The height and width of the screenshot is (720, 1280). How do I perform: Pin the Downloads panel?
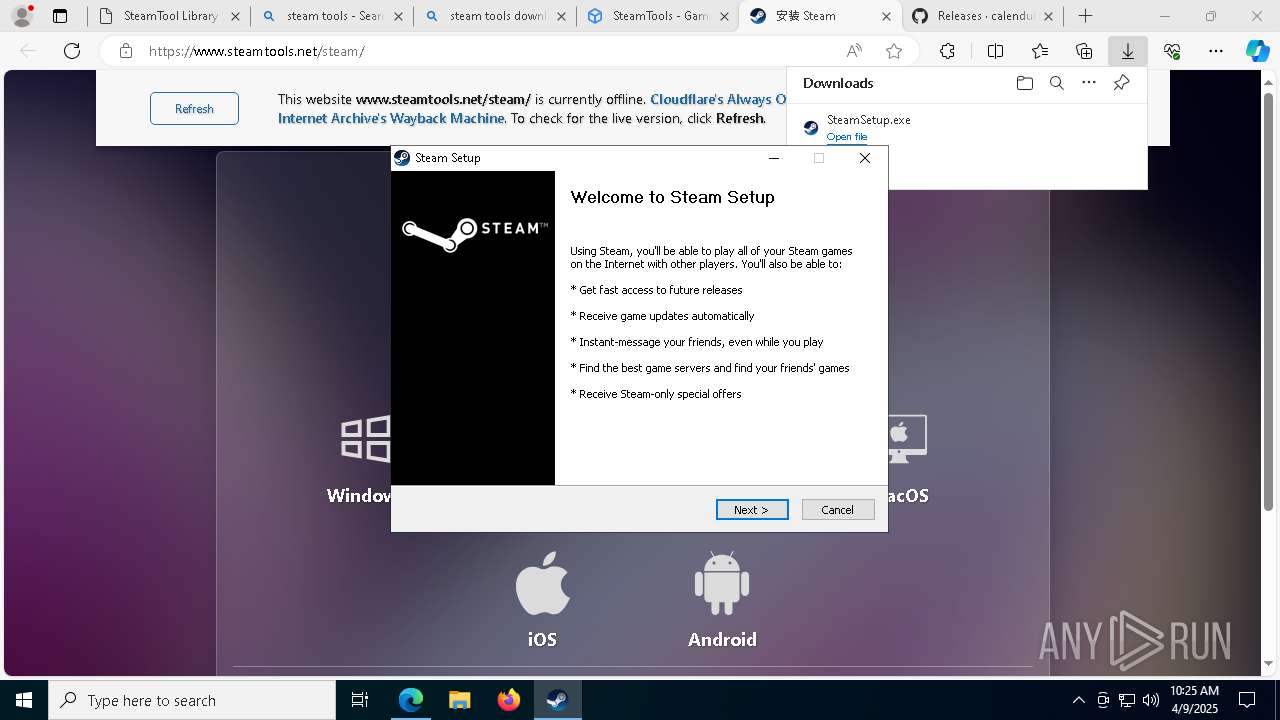1121,83
